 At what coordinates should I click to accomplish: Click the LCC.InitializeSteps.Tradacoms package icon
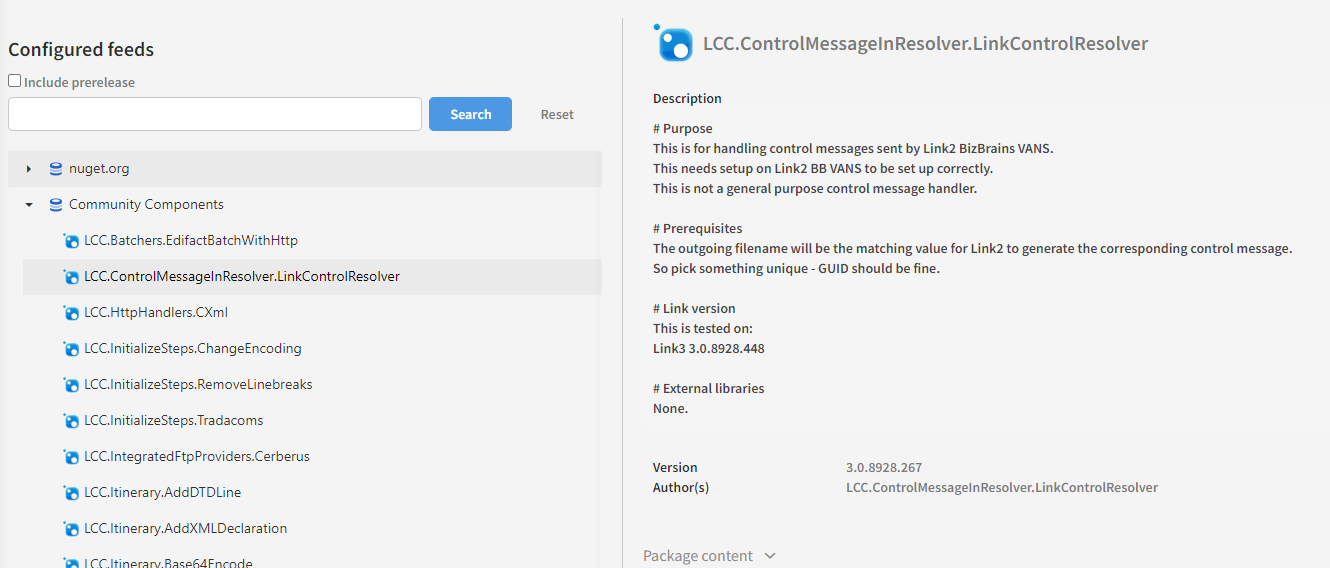tap(71, 421)
